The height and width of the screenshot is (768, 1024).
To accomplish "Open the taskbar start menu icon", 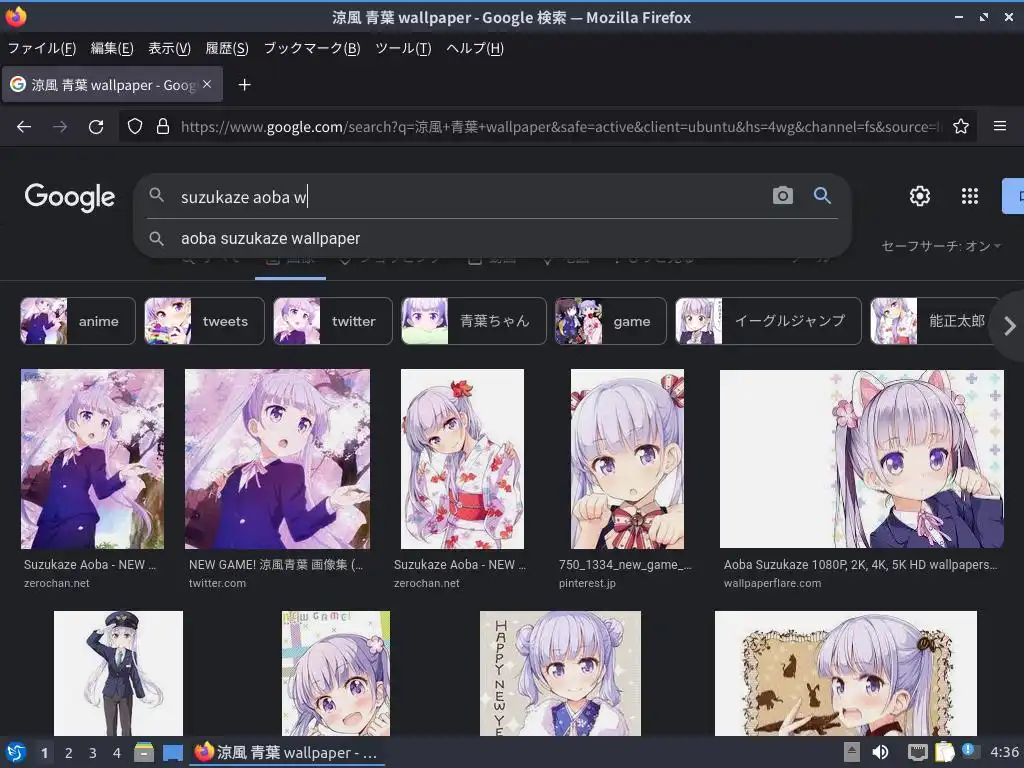I will tap(16, 752).
